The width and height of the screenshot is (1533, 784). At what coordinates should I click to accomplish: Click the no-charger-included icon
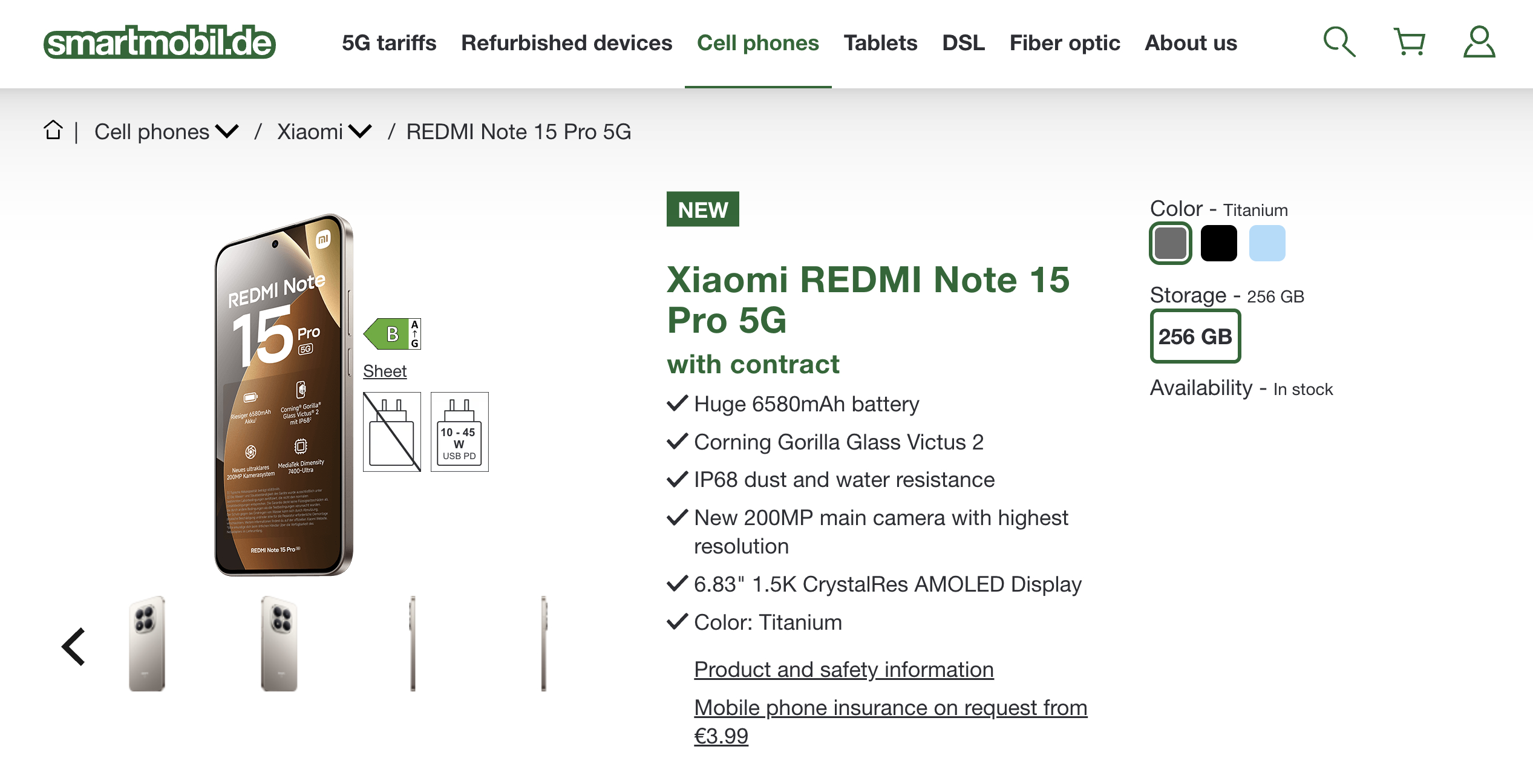391,431
